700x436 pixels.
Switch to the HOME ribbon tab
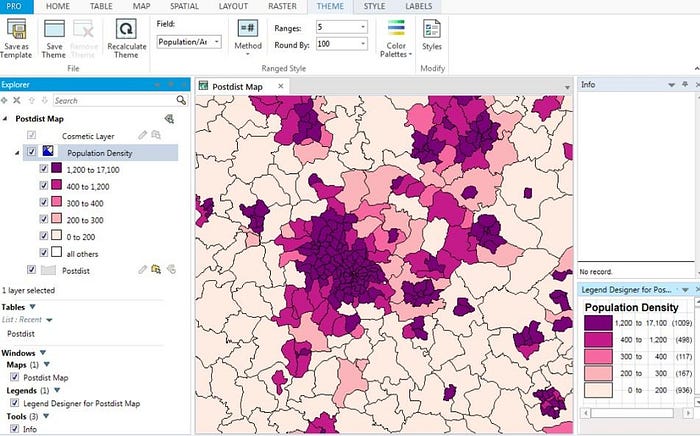click(58, 6)
